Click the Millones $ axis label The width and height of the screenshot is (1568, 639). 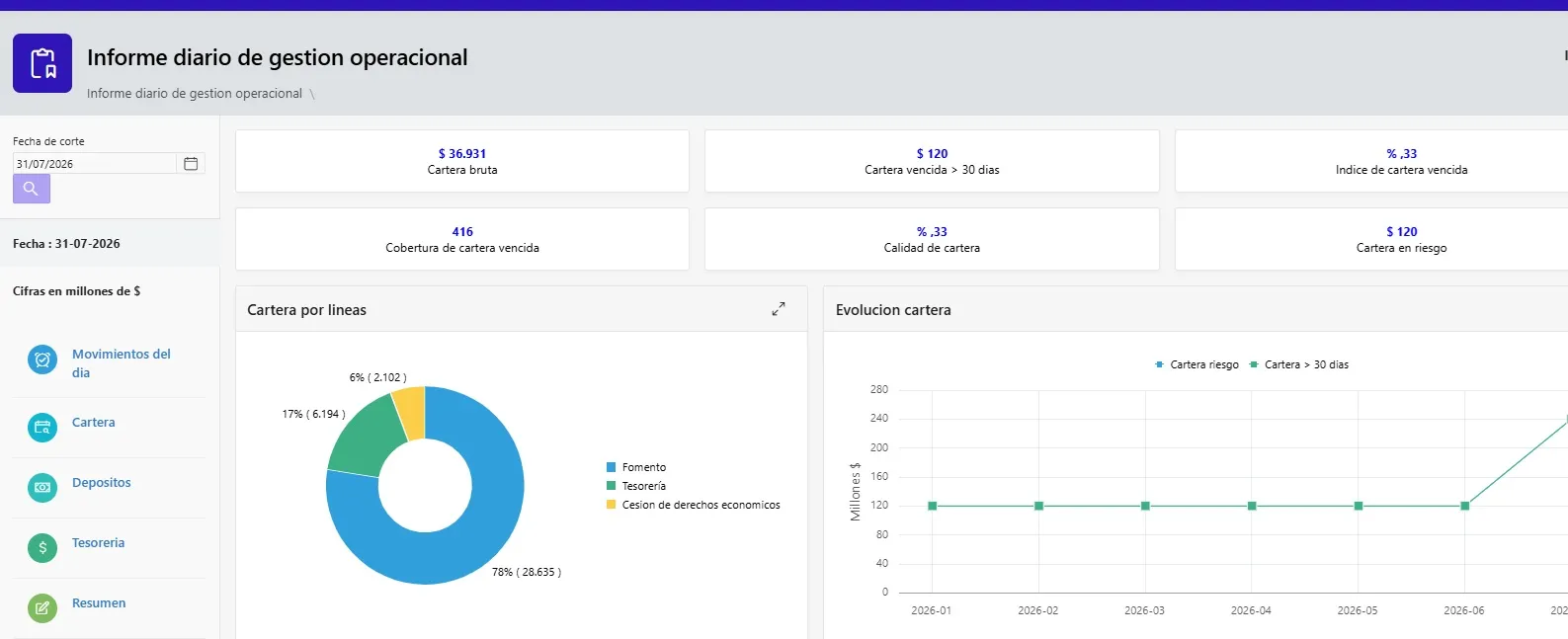[856, 491]
